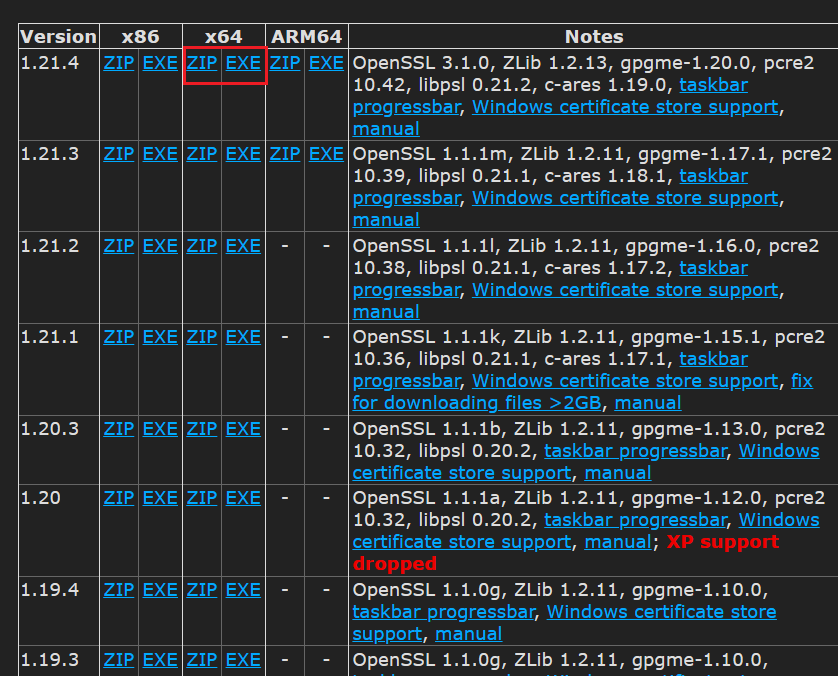
Task: Download the x64 ZIP for version 1.21.4
Action: [202, 63]
